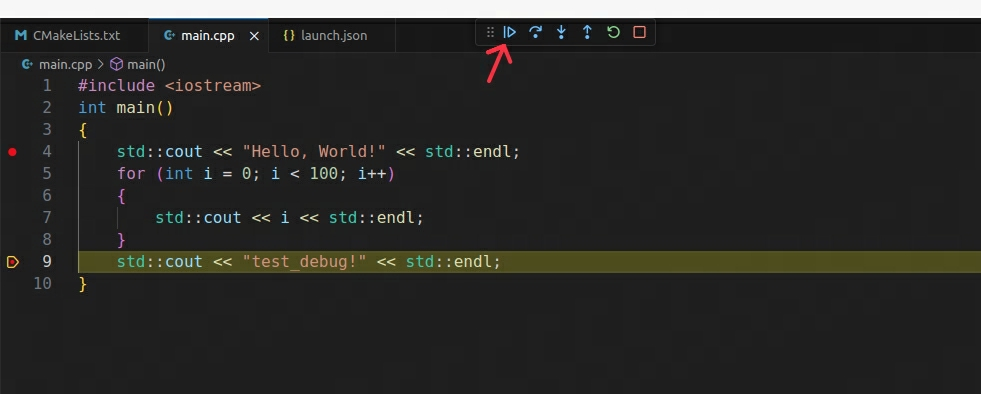Click the C++ file icon in the main.cpp tab

coord(169,36)
